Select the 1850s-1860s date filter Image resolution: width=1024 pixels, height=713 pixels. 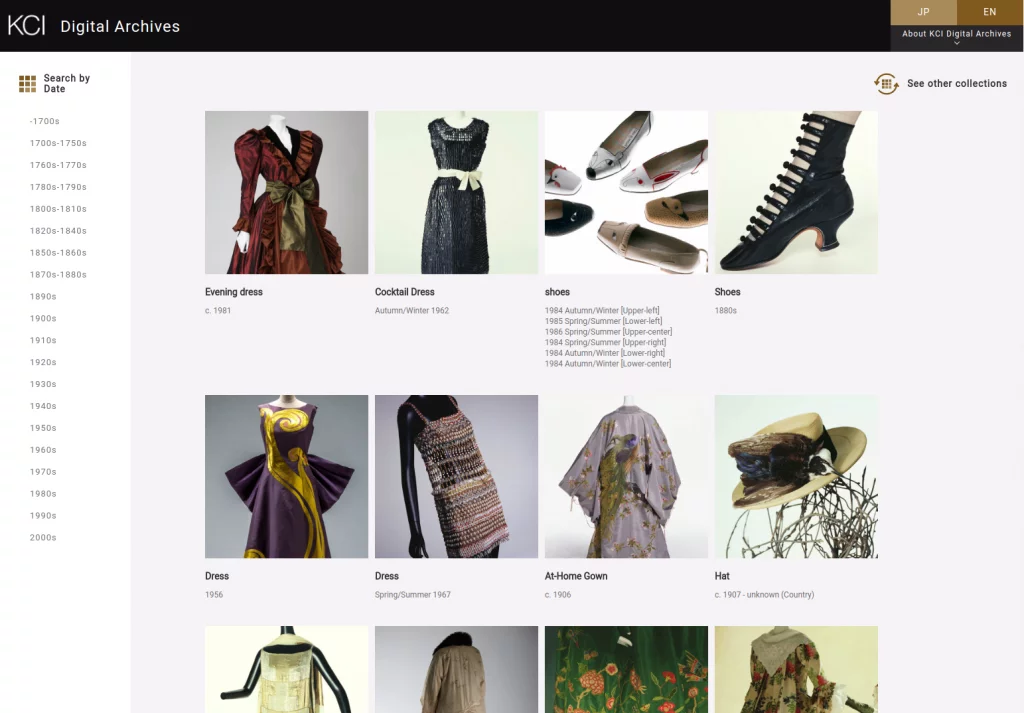[58, 253]
